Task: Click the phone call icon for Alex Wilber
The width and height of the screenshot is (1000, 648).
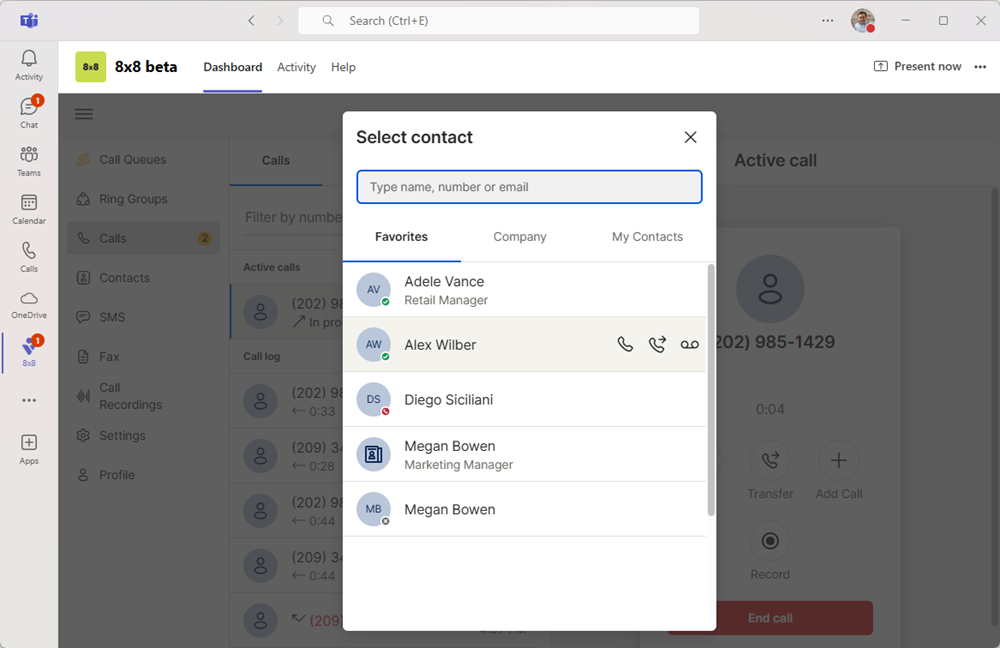Action: pyautogui.click(x=625, y=345)
